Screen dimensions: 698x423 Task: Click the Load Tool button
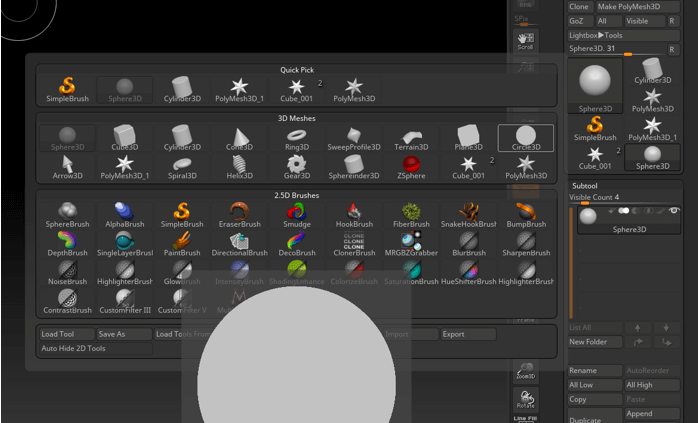click(67, 334)
